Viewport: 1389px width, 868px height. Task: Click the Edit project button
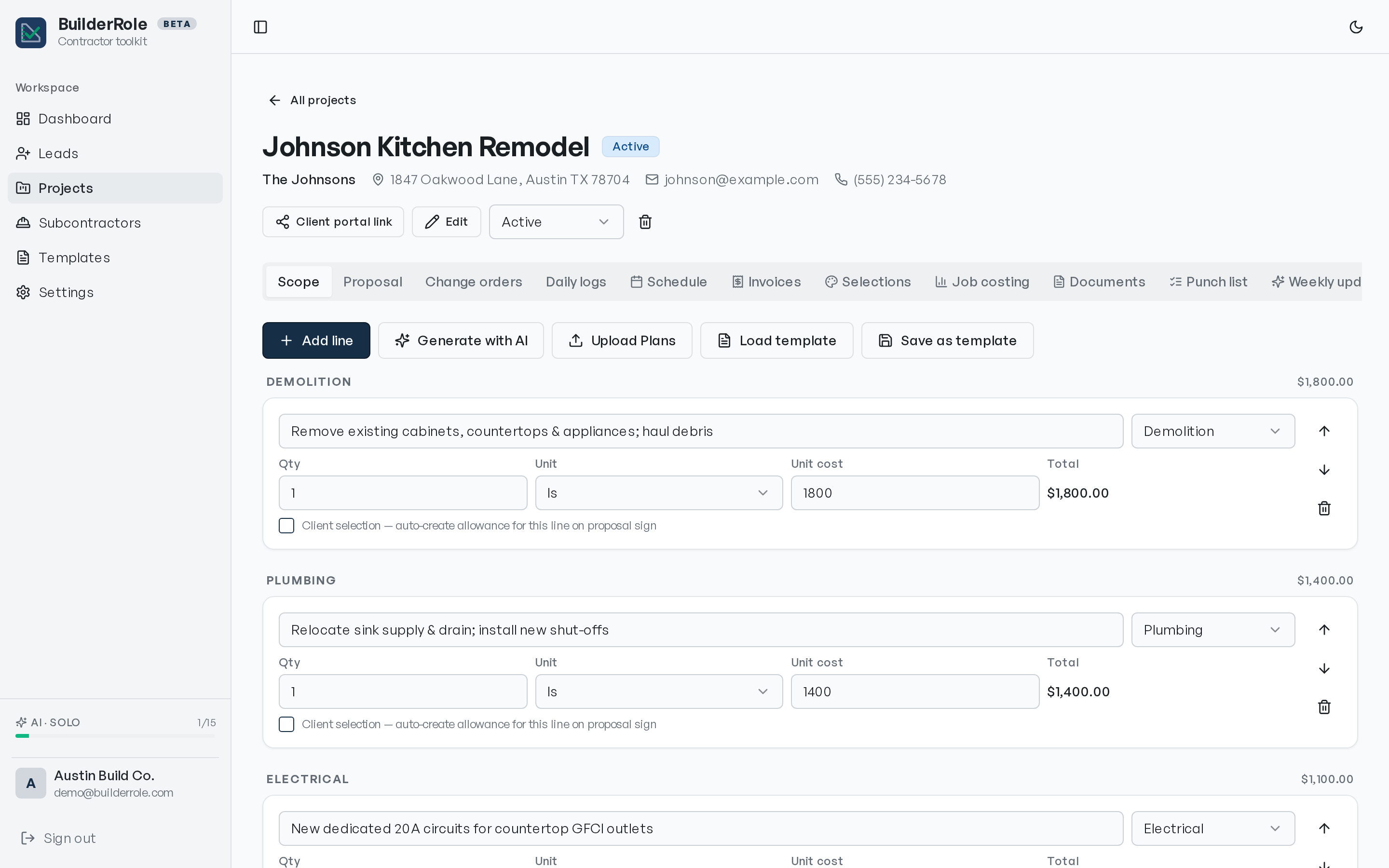point(446,222)
